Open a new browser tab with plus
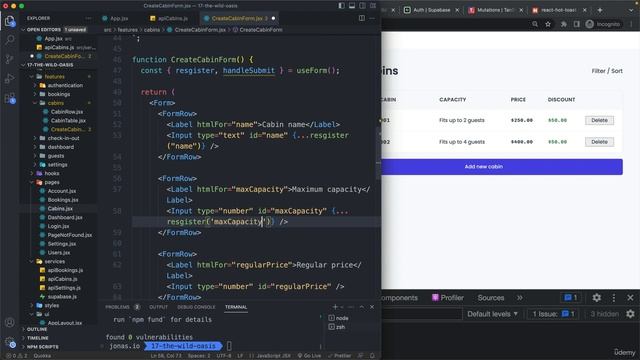Viewport: 640px width, 360px height. click(600, 10)
